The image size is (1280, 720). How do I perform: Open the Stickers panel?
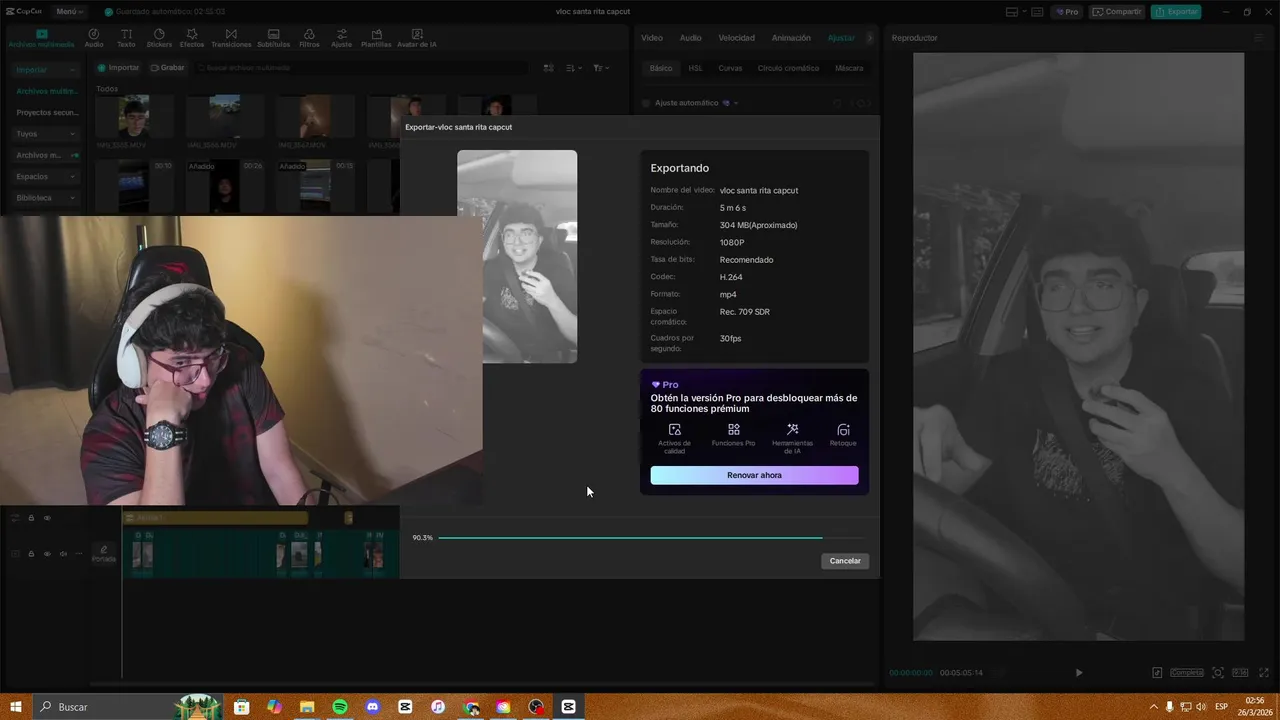pos(159,38)
